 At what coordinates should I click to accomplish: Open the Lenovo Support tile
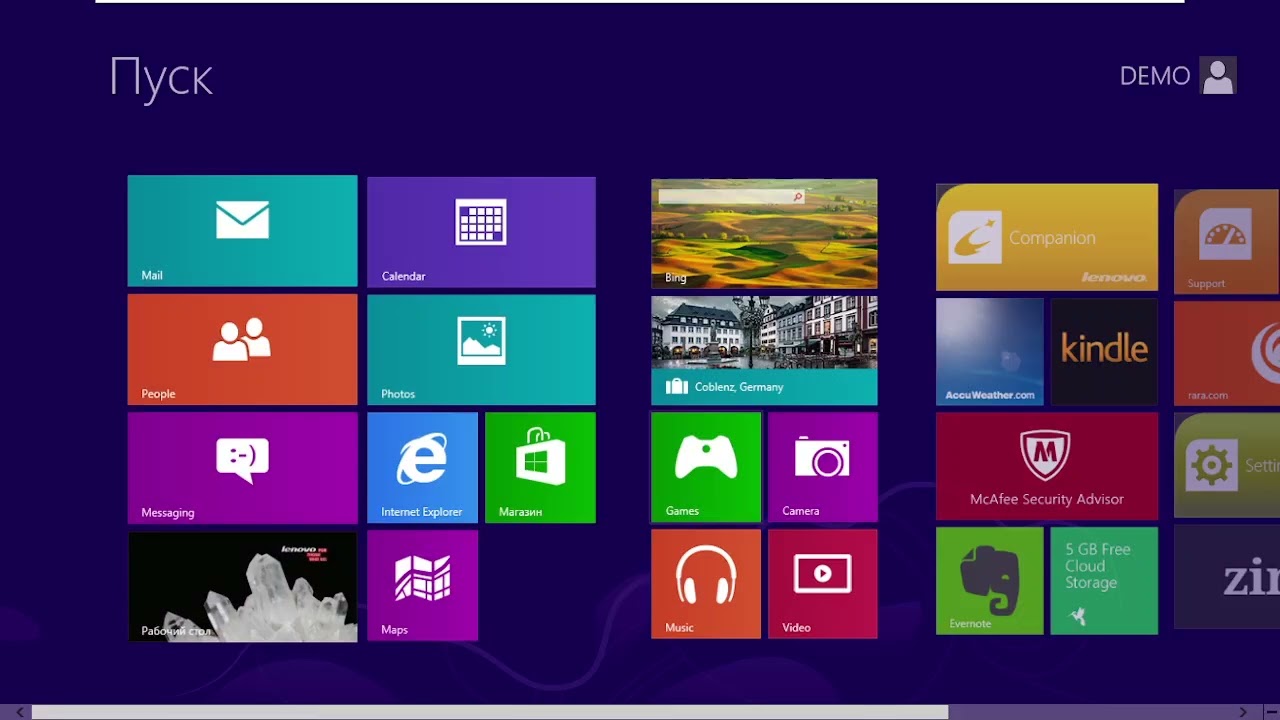click(1227, 241)
